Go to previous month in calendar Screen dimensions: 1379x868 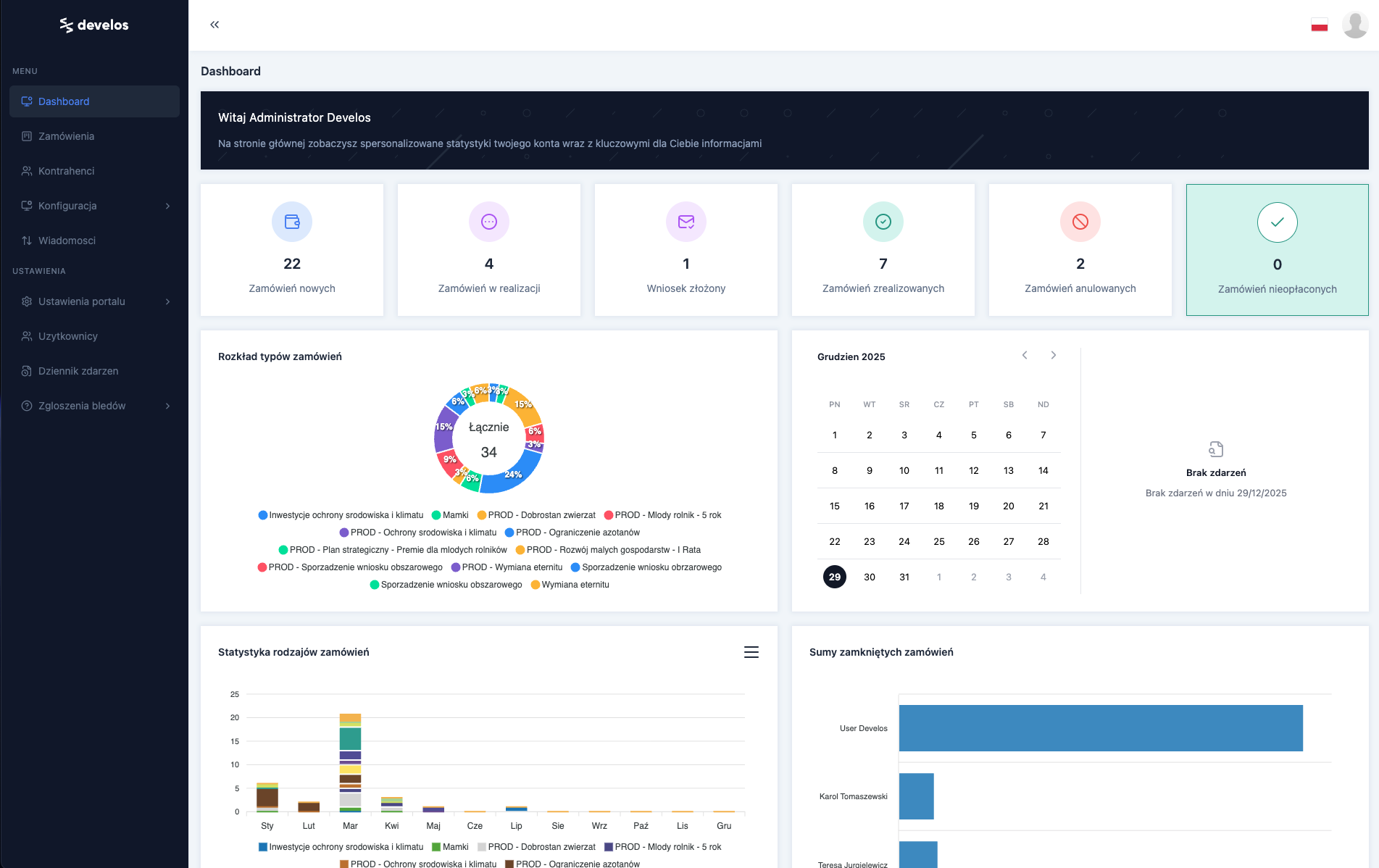(1025, 355)
